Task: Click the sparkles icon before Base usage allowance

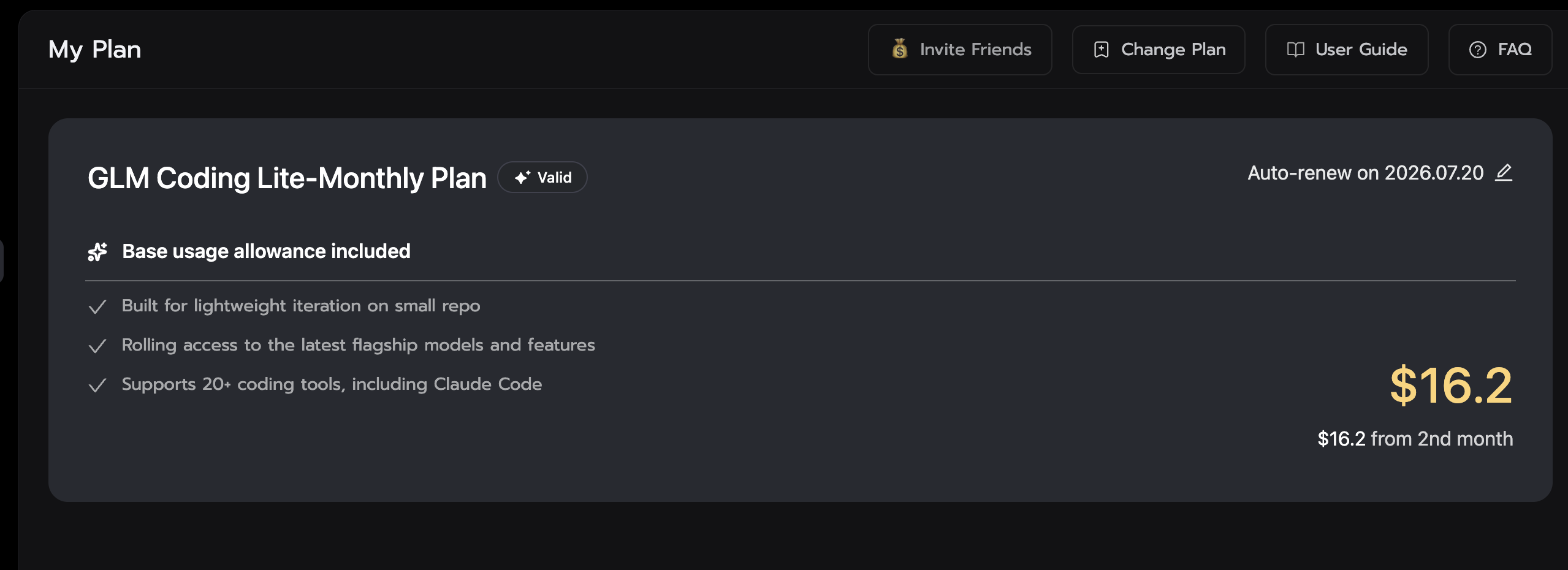Action: pyautogui.click(x=97, y=251)
